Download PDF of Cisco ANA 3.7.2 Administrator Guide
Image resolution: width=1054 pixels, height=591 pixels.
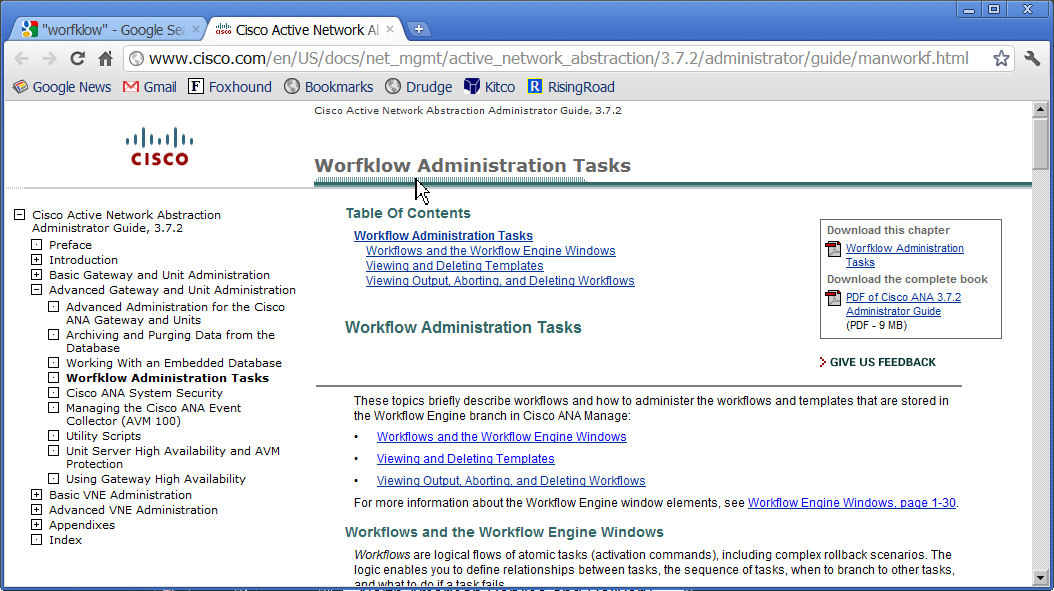[903, 304]
